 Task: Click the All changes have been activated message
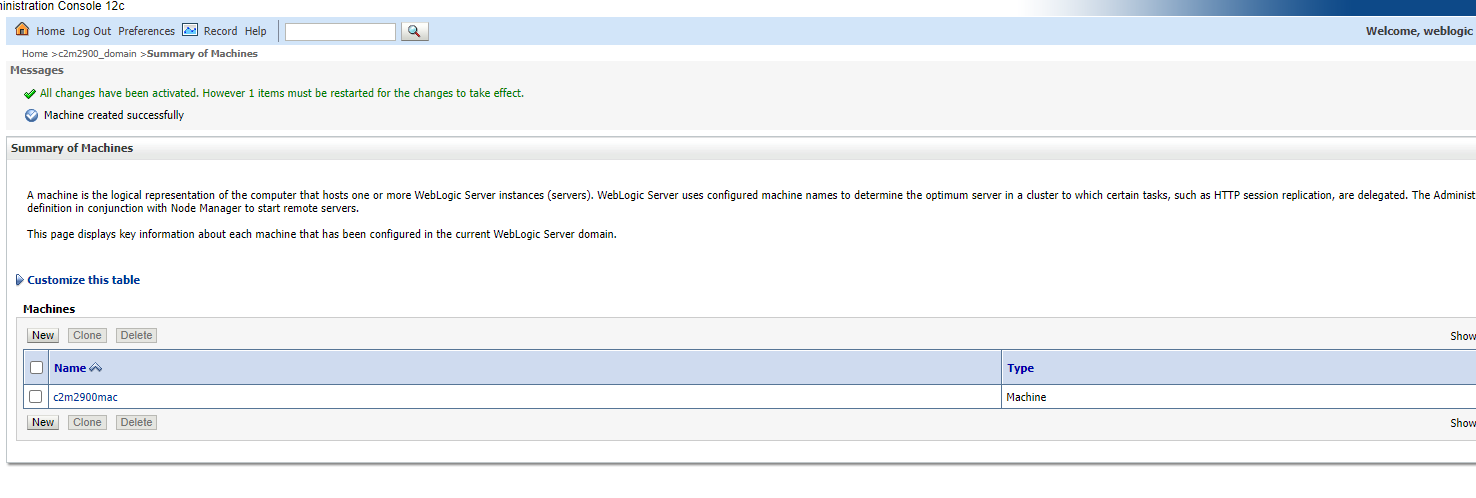coord(282,93)
